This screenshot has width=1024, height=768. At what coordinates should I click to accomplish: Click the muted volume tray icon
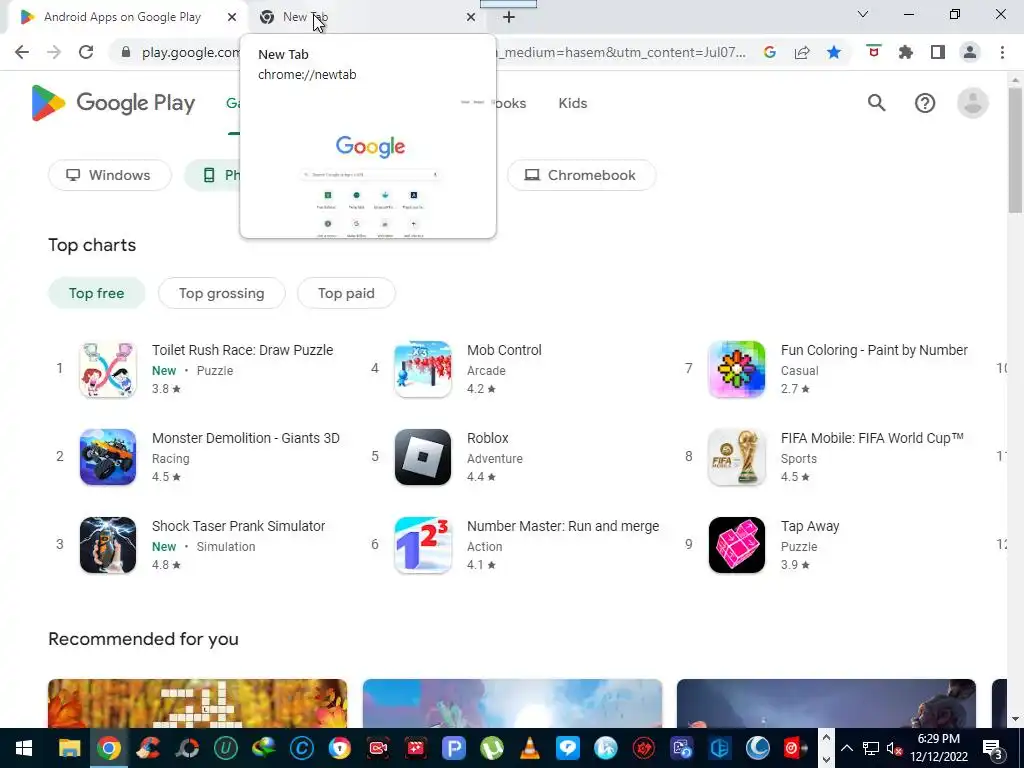click(894, 748)
